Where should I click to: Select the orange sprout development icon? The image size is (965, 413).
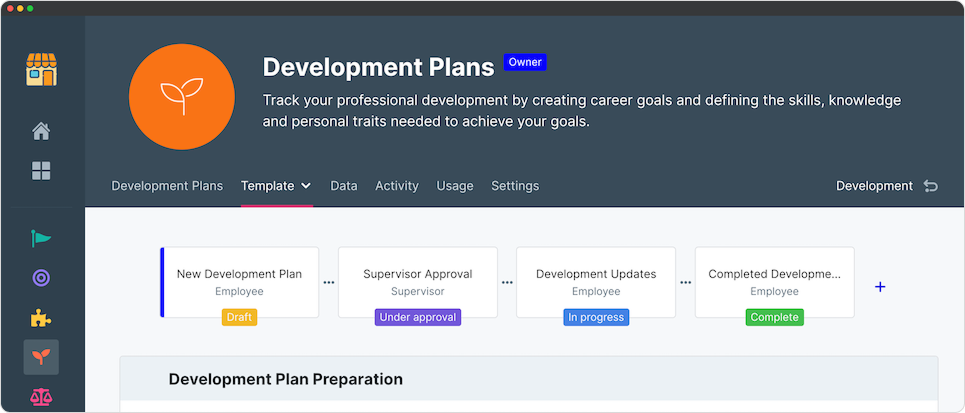(x=41, y=357)
